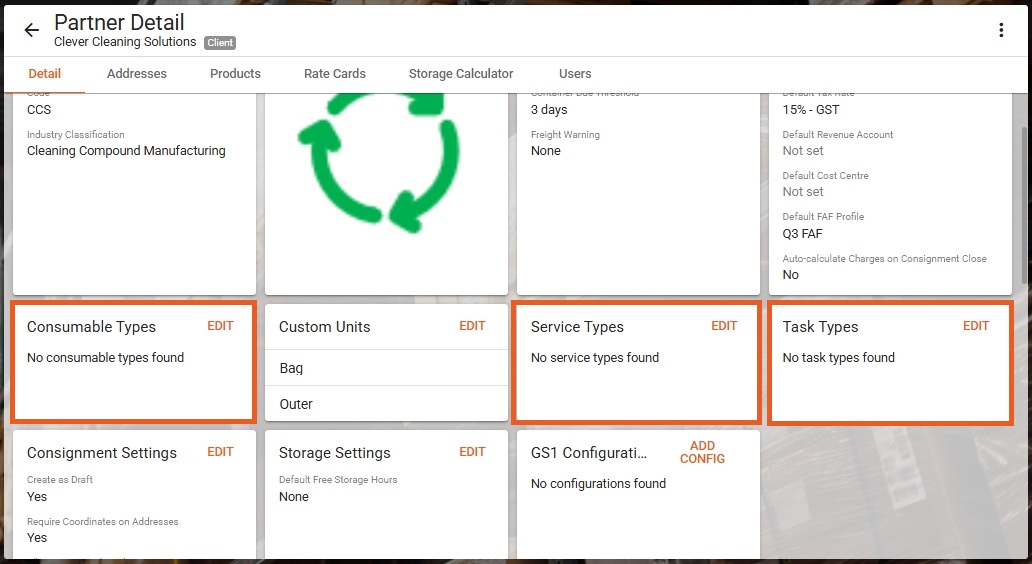Click the 3 days threshold value

[x=549, y=110]
